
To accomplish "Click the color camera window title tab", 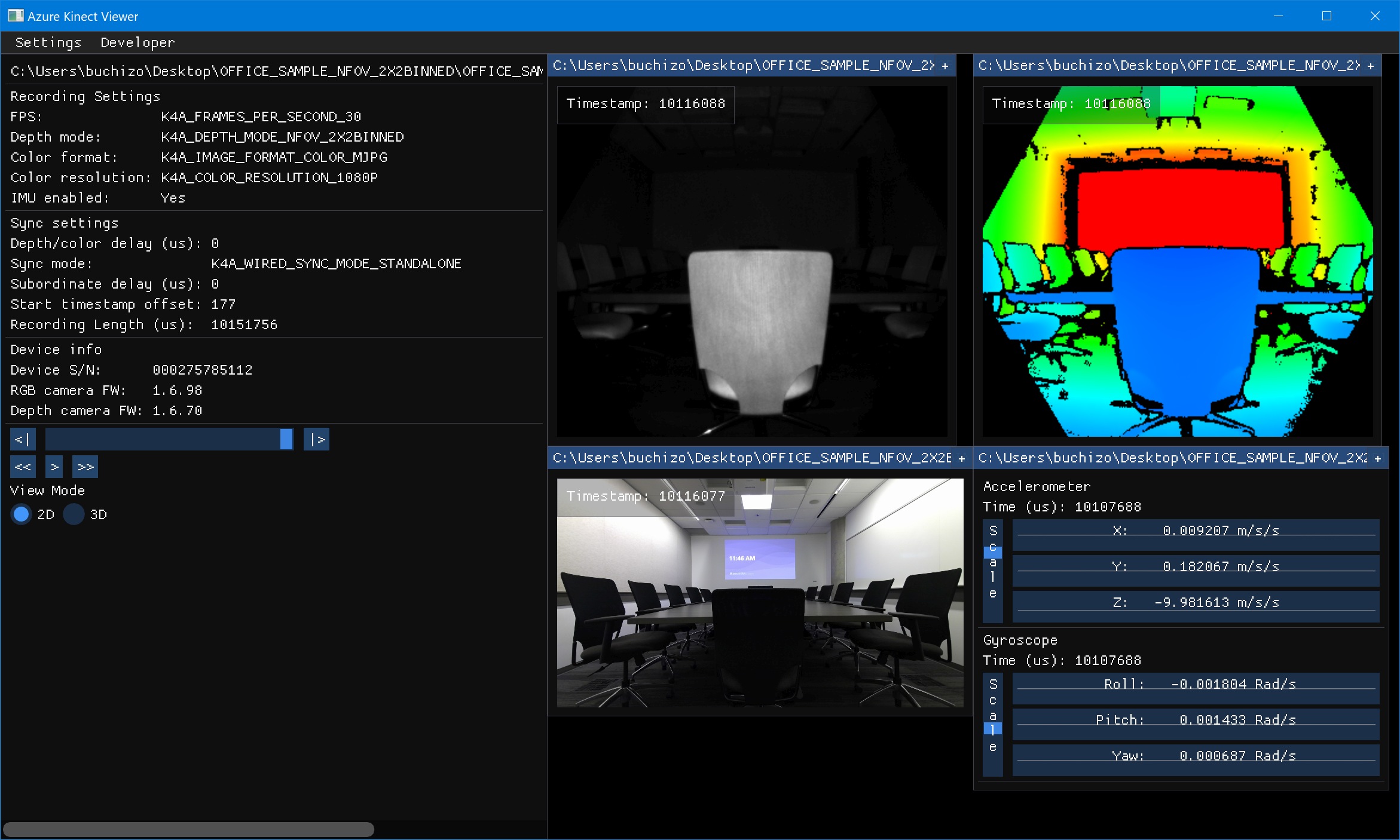I will (x=760, y=458).
